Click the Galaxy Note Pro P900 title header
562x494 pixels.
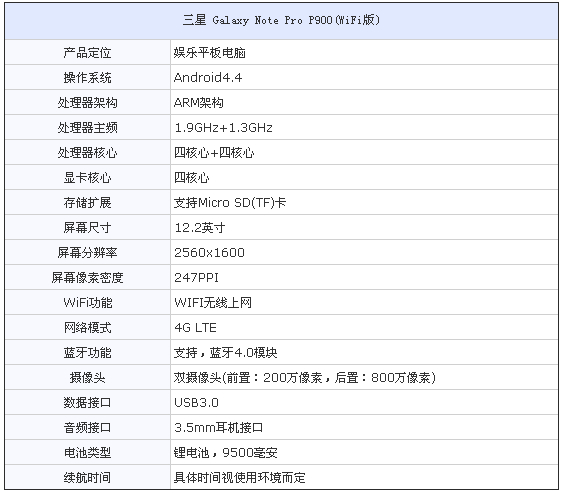(281, 20)
